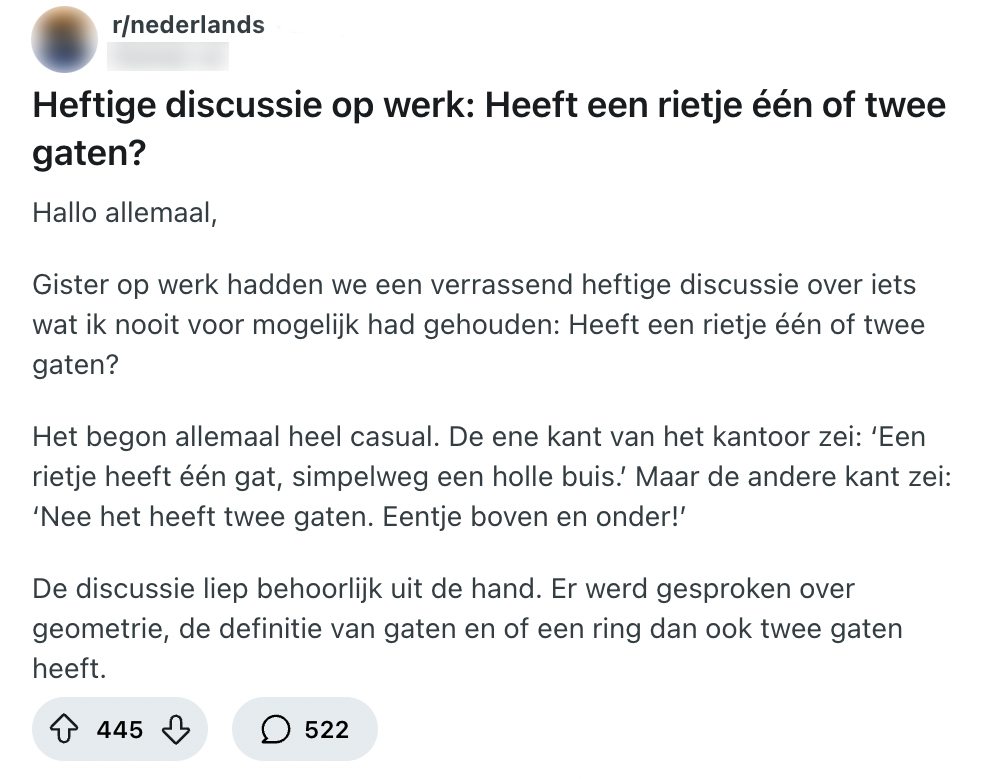The width and height of the screenshot is (1000, 779).
Task: Click the paragraph starting 'Het begon allemaal'
Action: 490,478
